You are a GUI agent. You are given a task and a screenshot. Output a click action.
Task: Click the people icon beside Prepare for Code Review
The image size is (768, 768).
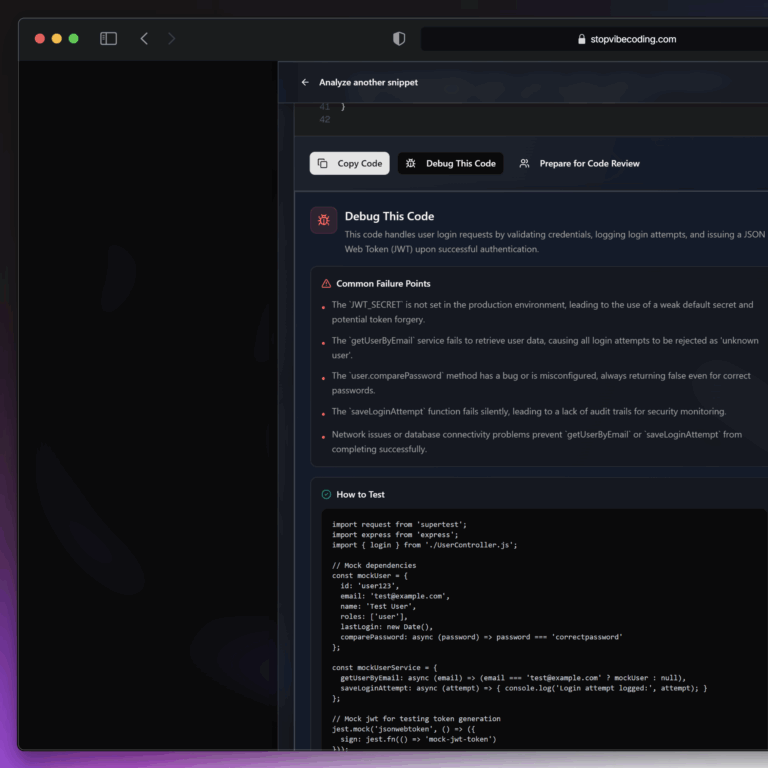(524, 163)
